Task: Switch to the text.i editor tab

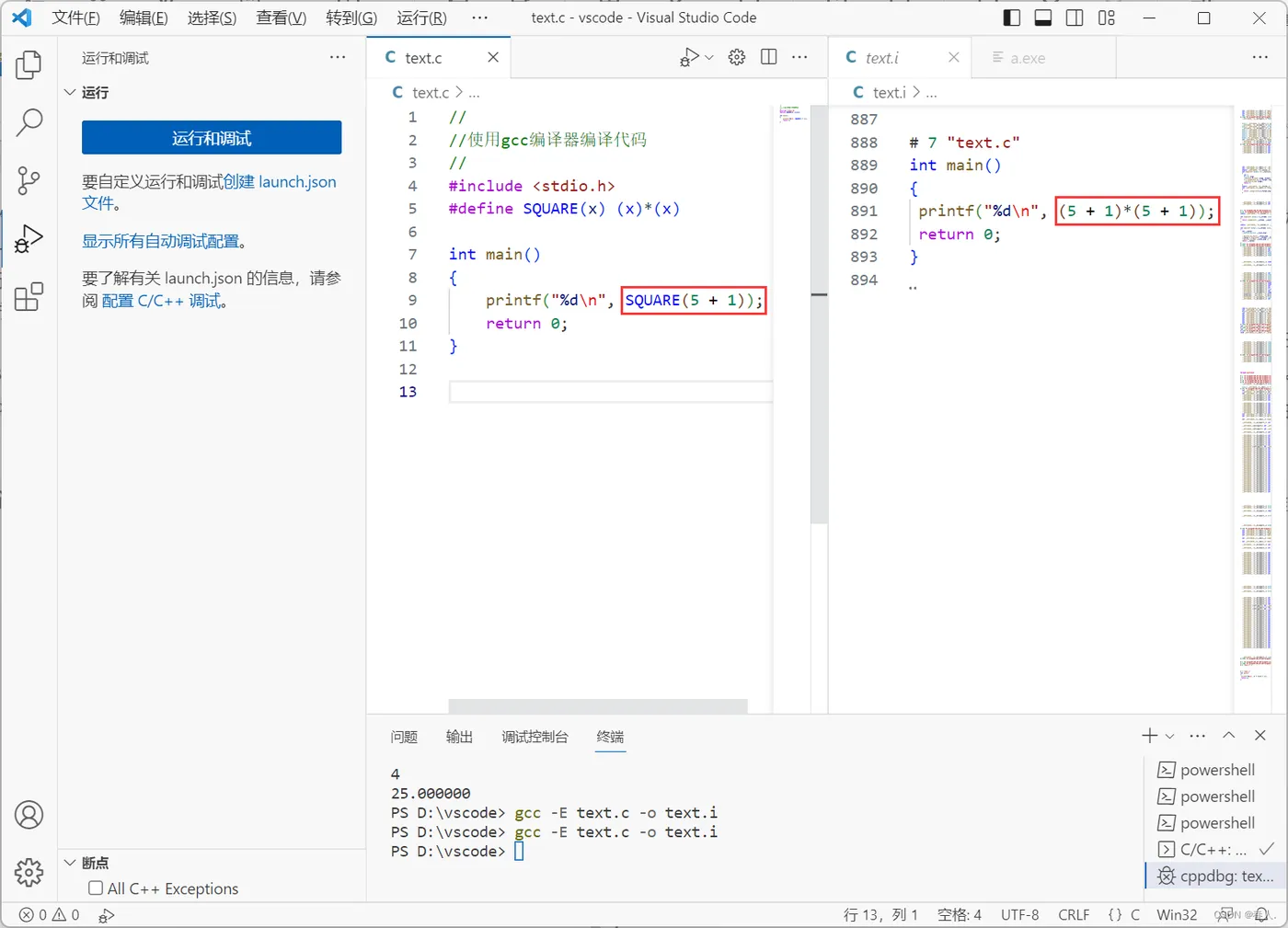Action: pyautogui.click(x=899, y=57)
